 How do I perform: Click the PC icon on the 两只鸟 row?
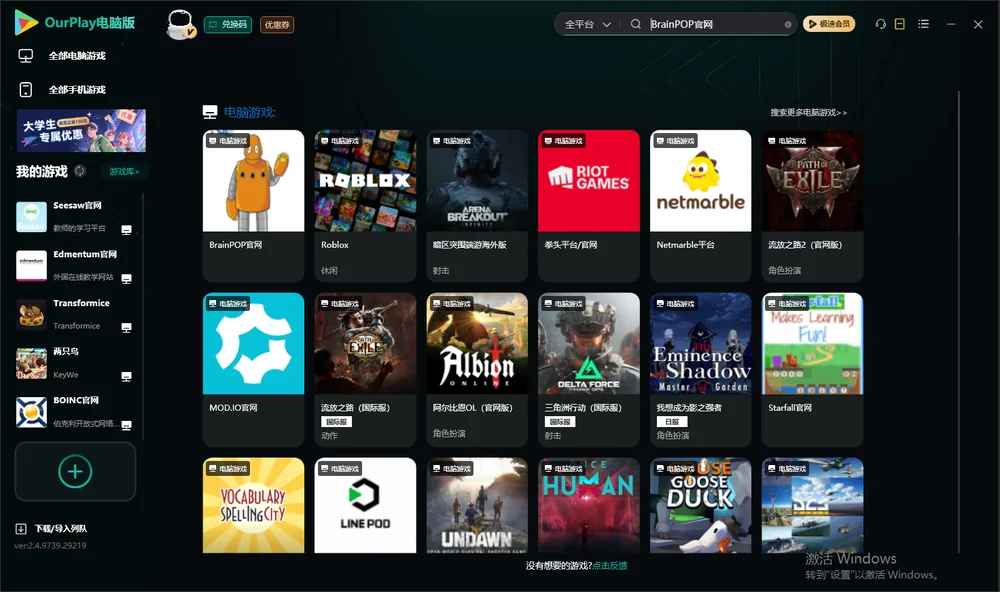point(126,376)
